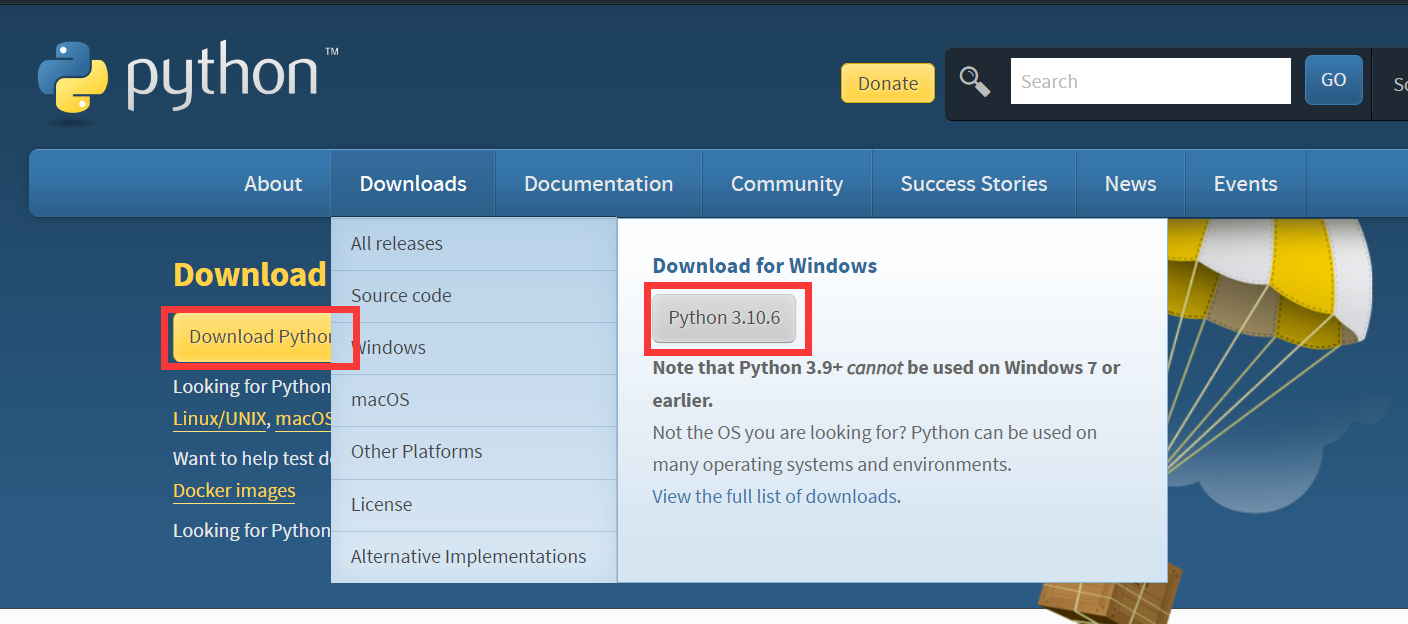The height and width of the screenshot is (624, 1408).
Task: Open the News nav menu
Action: coord(1130,184)
